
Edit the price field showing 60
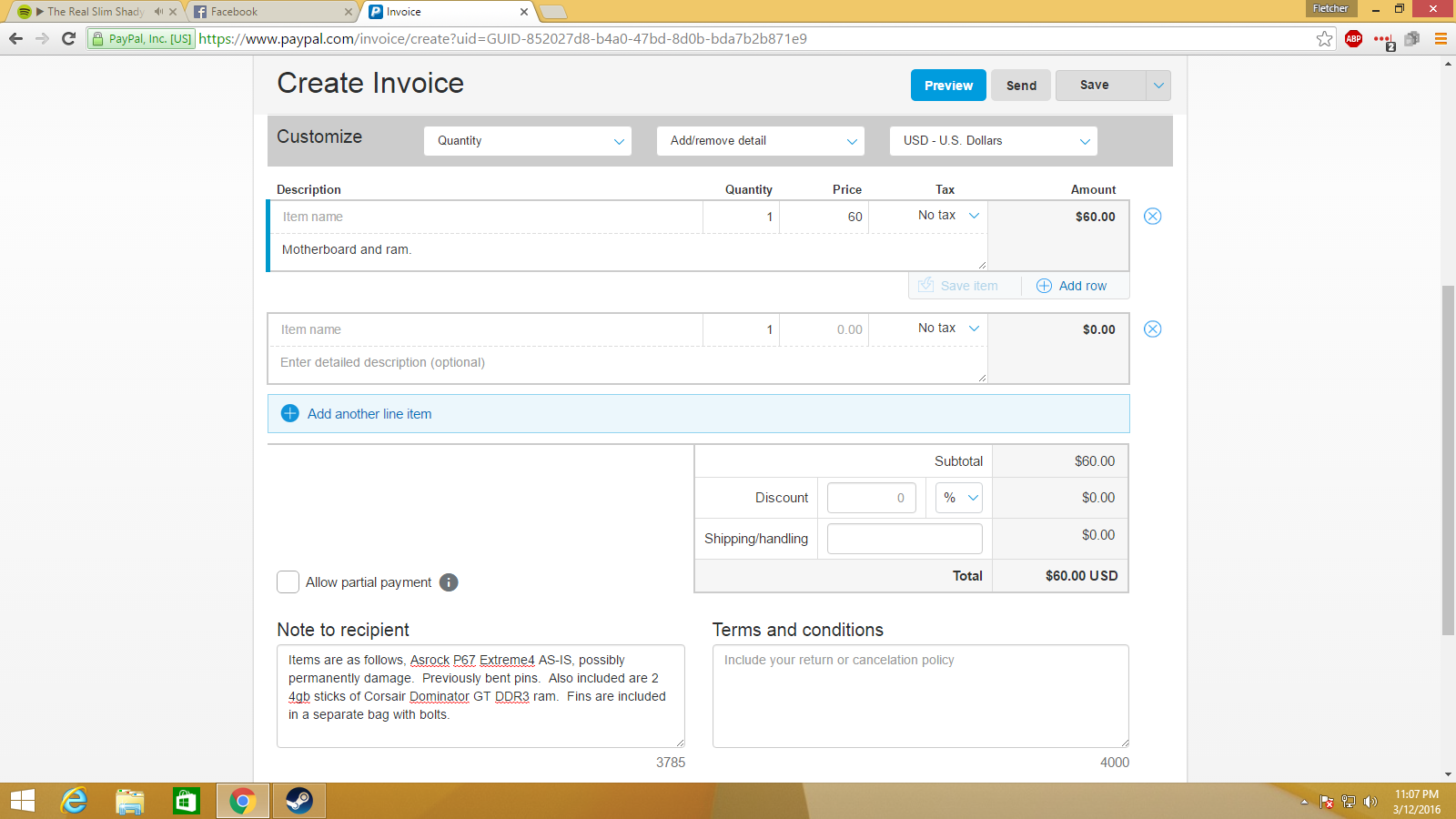coord(824,217)
